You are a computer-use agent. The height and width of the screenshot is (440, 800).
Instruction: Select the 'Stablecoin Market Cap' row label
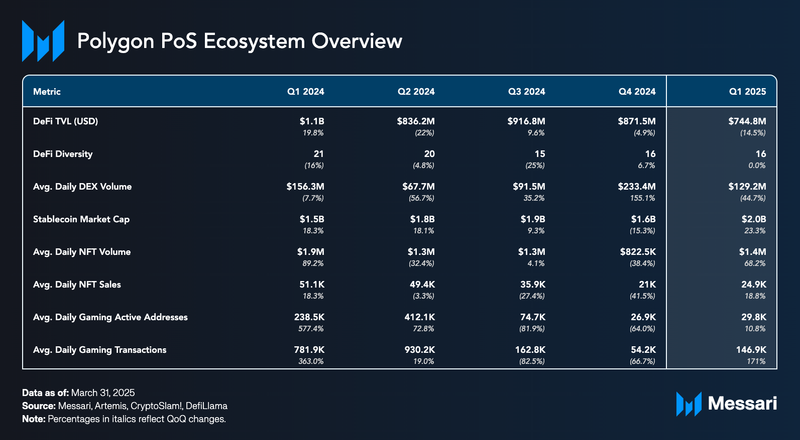[81, 219]
